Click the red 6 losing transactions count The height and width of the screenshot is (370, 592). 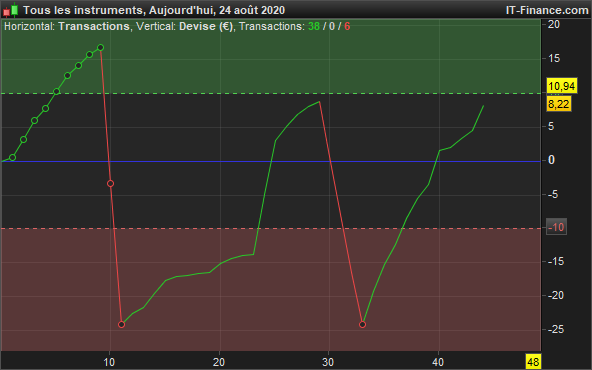click(347, 26)
